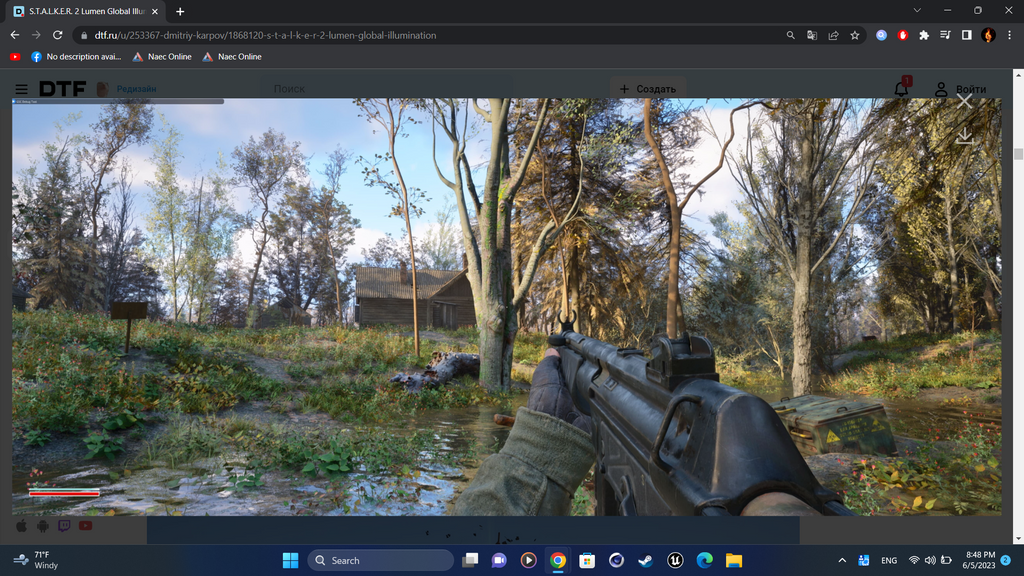The height and width of the screenshot is (576, 1024).
Task: Open the notifications bell
Action: 901,89
